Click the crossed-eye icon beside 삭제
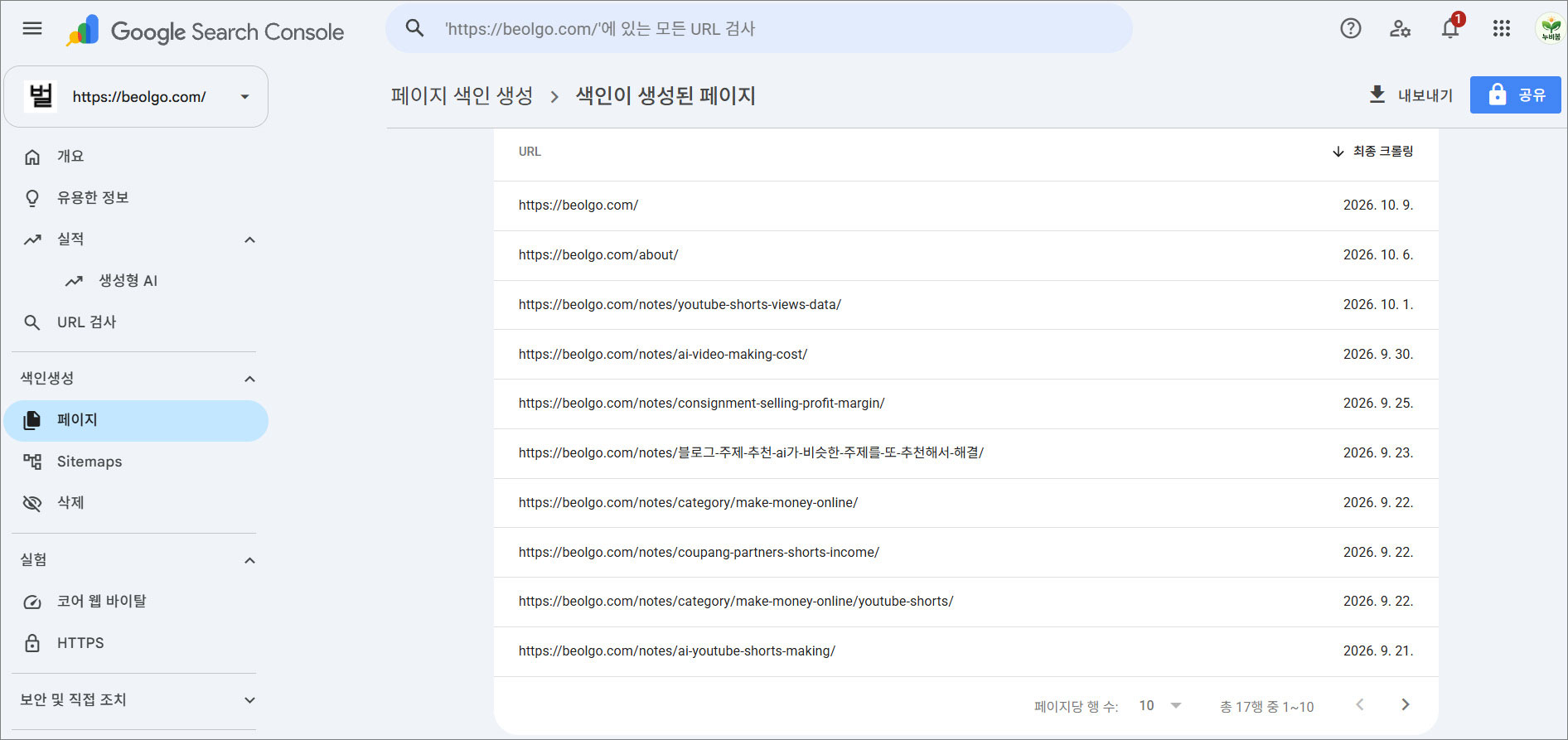Screen dimensions: 1568x740 [x=32, y=503]
